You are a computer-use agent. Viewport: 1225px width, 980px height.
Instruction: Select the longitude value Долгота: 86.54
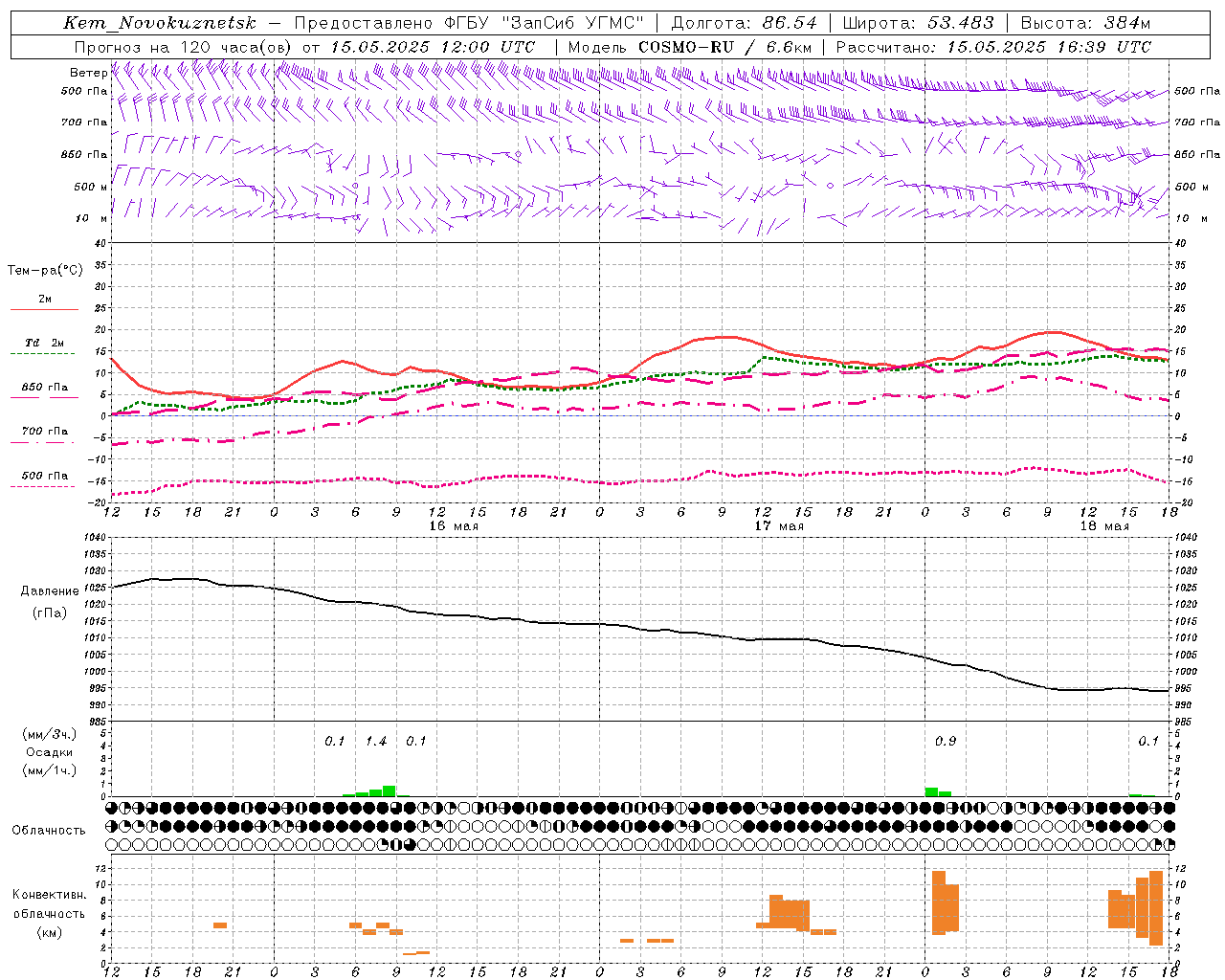745,23
